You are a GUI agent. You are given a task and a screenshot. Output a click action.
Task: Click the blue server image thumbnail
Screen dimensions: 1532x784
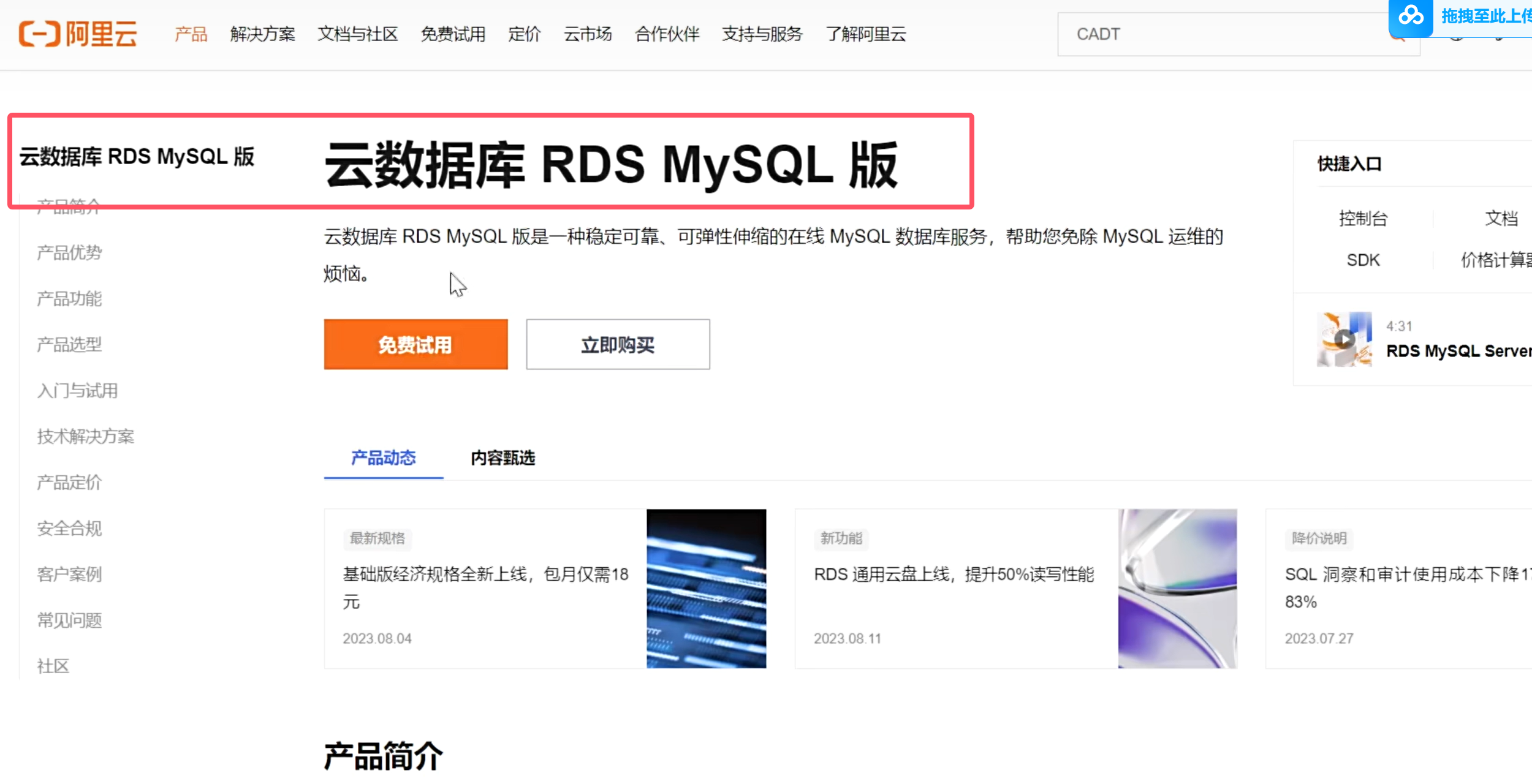[706, 588]
